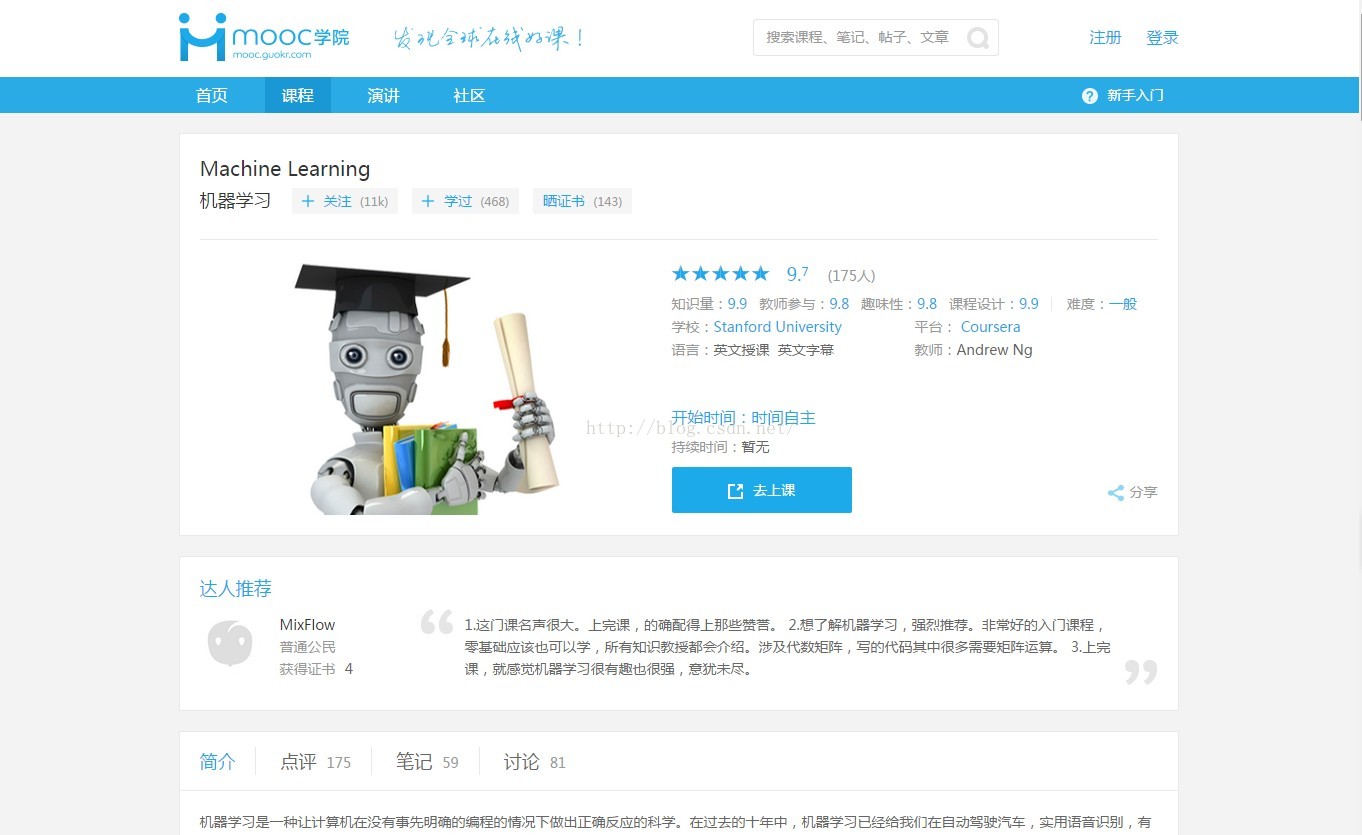Click the external link icon in 去上课
This screenshot has height=835, width=1362.
735,491
